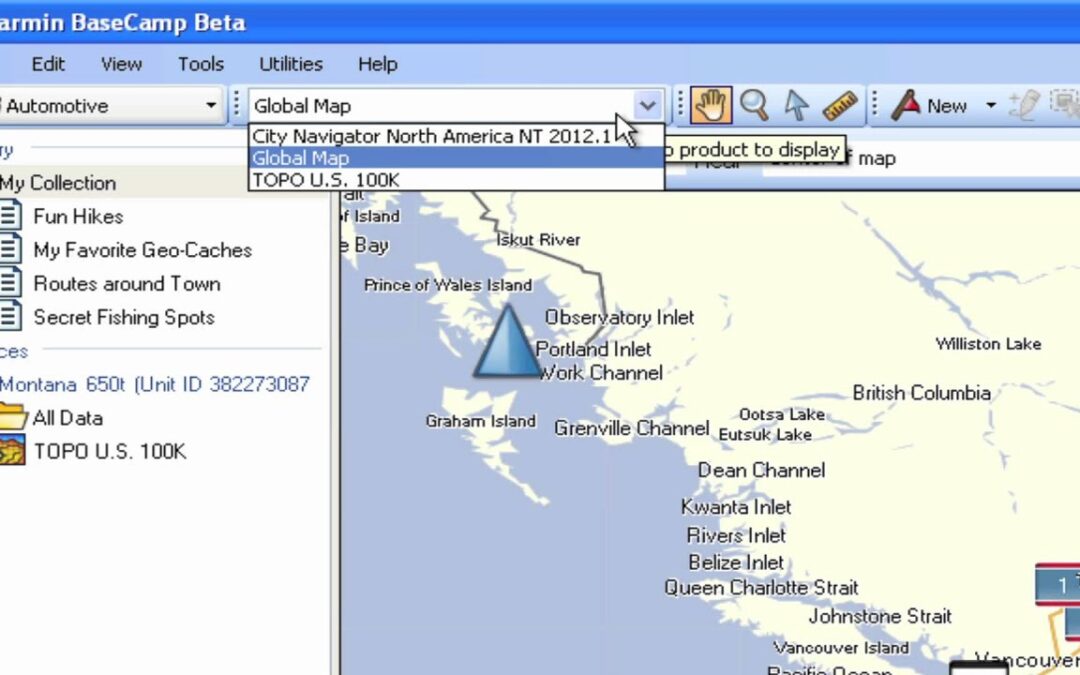
Task: Choose City Navigator North America NT 2012.1
Action: (x=431, y=136)
